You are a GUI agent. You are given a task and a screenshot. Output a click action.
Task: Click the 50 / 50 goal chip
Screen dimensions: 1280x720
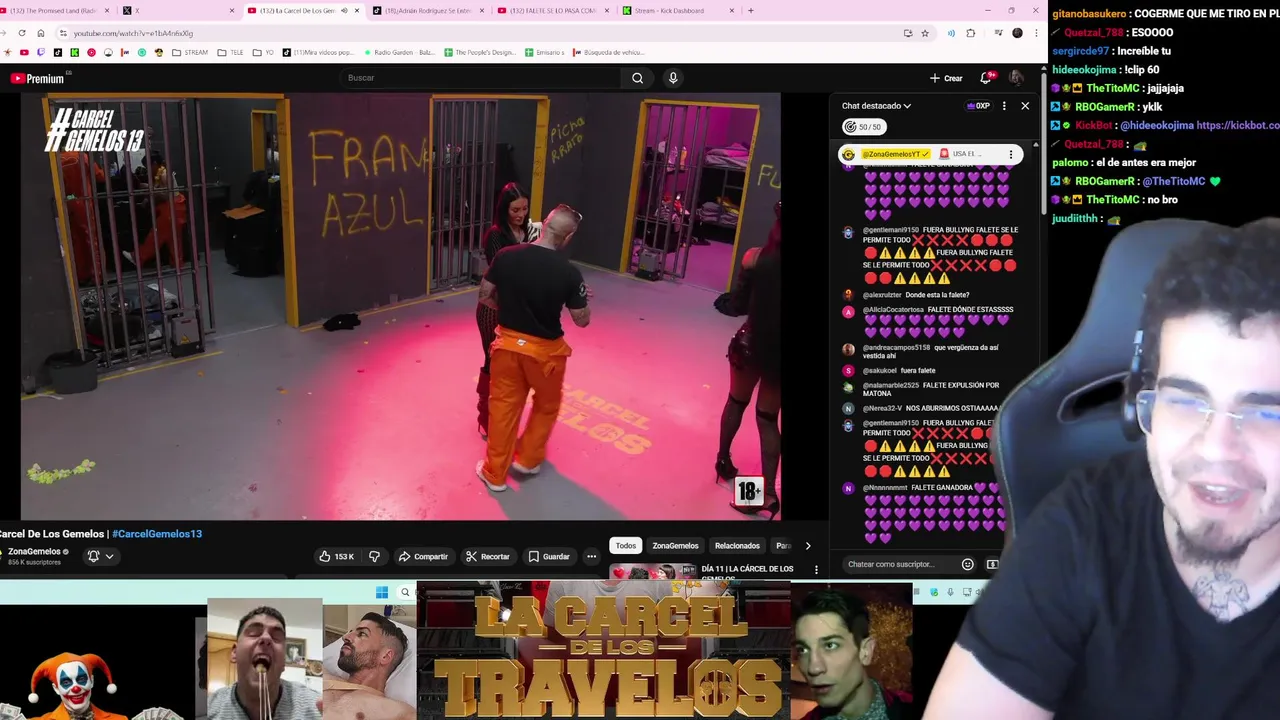click(863, 127)
